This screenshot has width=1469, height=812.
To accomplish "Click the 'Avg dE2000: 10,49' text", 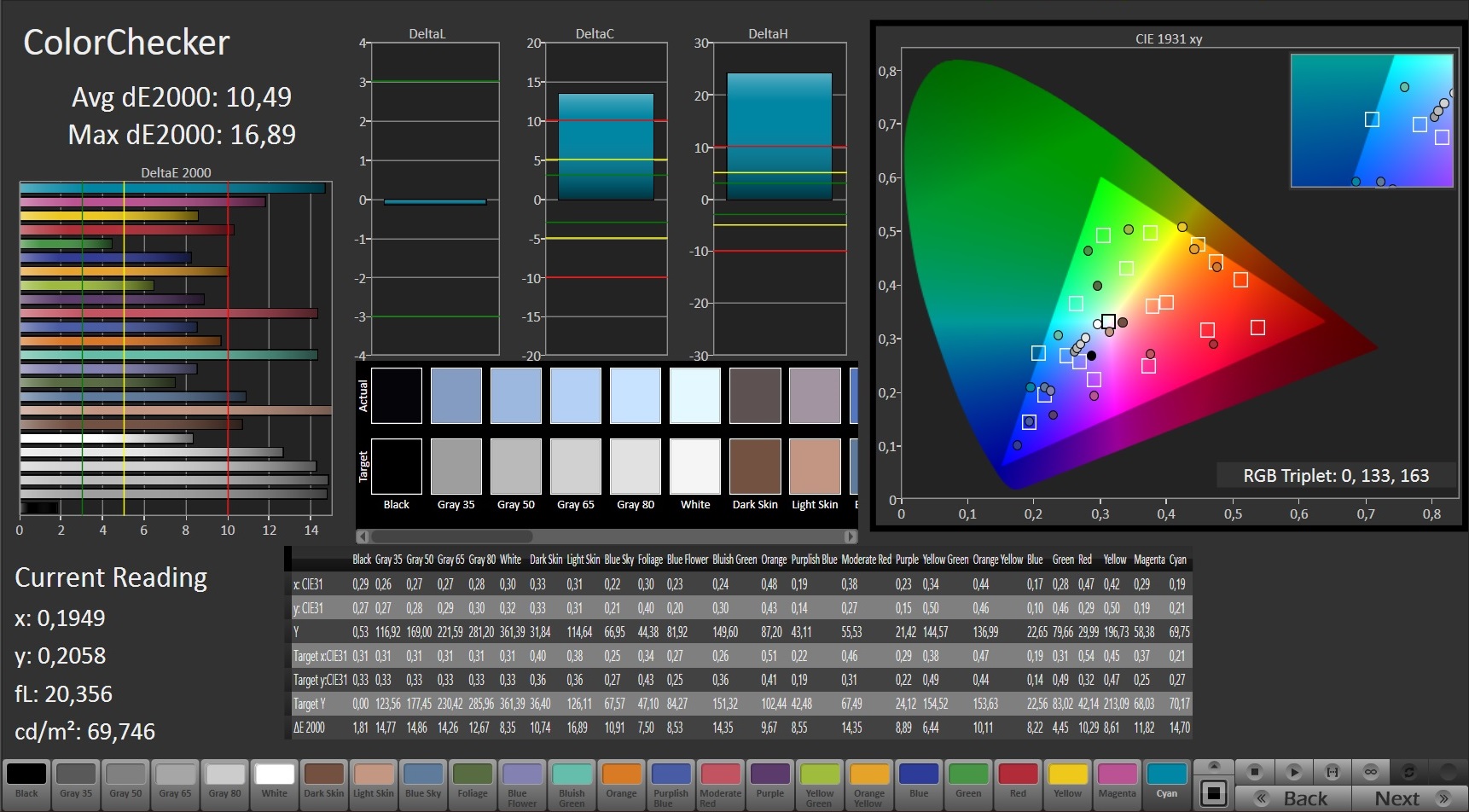I will point(182,97).
